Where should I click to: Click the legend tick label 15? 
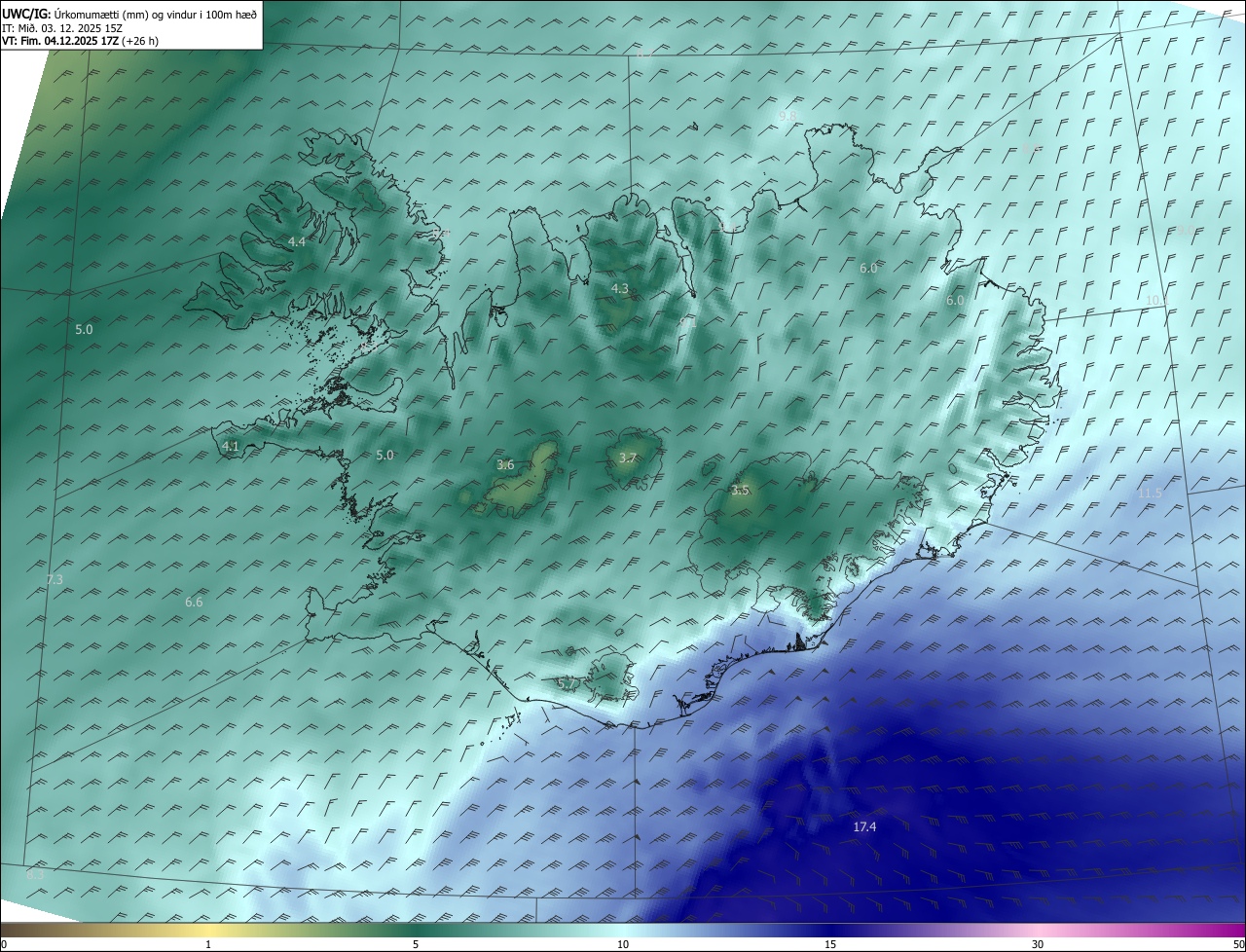click(830, 944)
